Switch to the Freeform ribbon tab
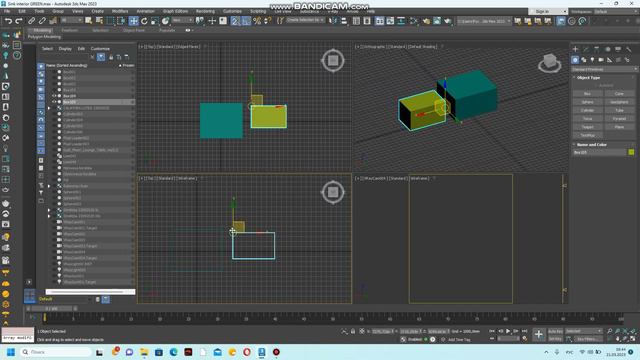The image size is (640, 360). point(69,30)
